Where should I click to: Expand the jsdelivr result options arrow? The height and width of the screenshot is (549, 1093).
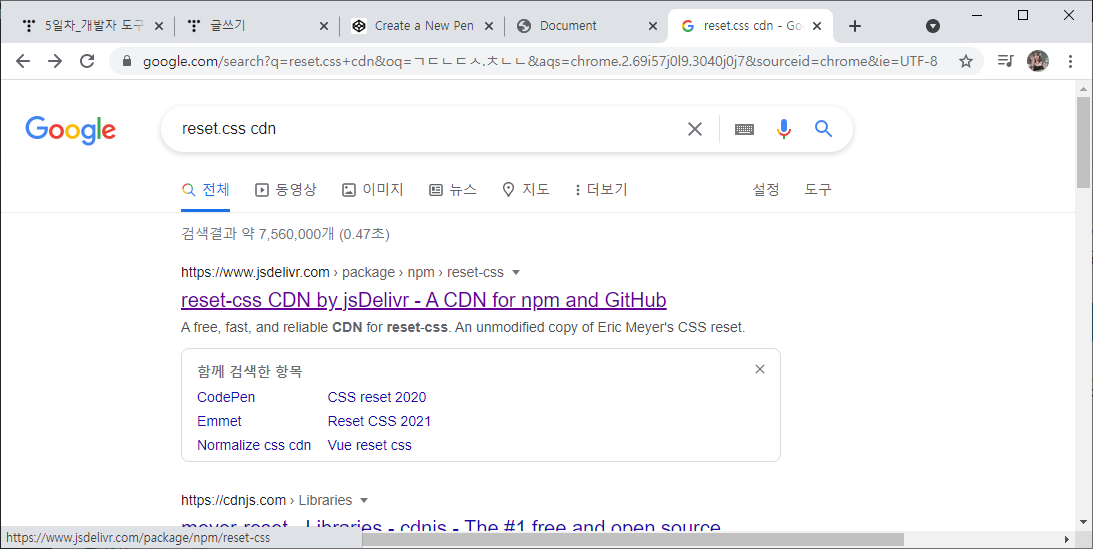516,272
